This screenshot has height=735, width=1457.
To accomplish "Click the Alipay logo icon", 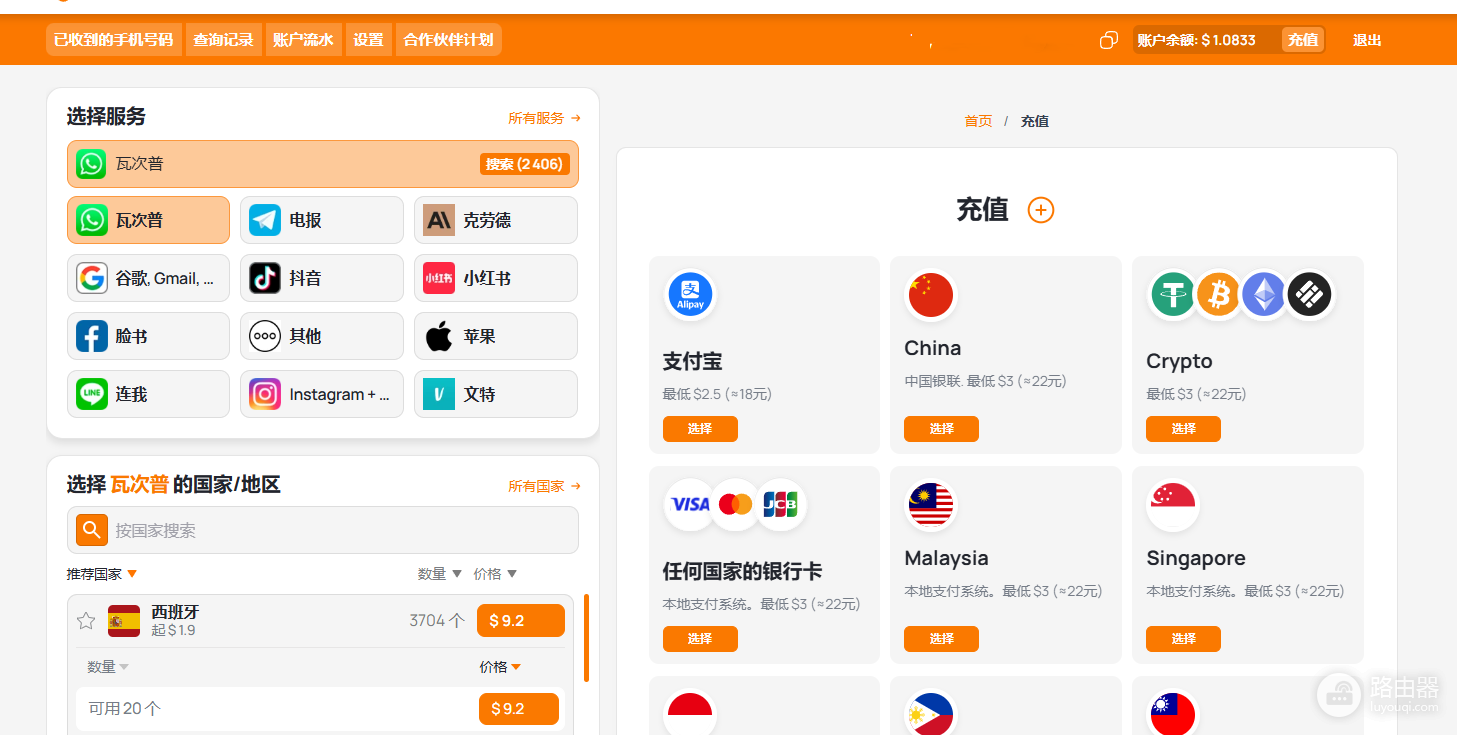I will click(690, 296).
